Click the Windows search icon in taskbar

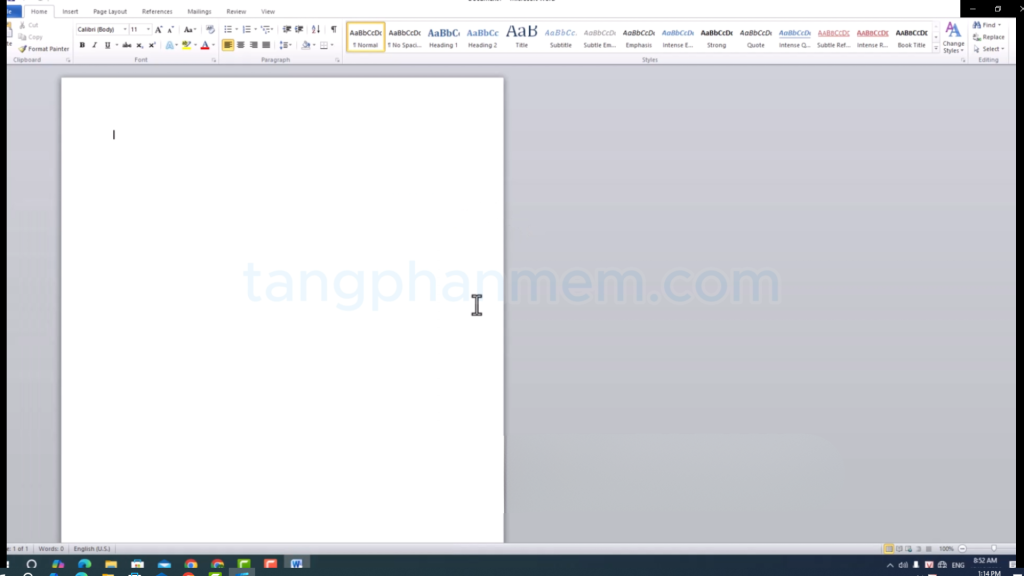tap(31, 564)
